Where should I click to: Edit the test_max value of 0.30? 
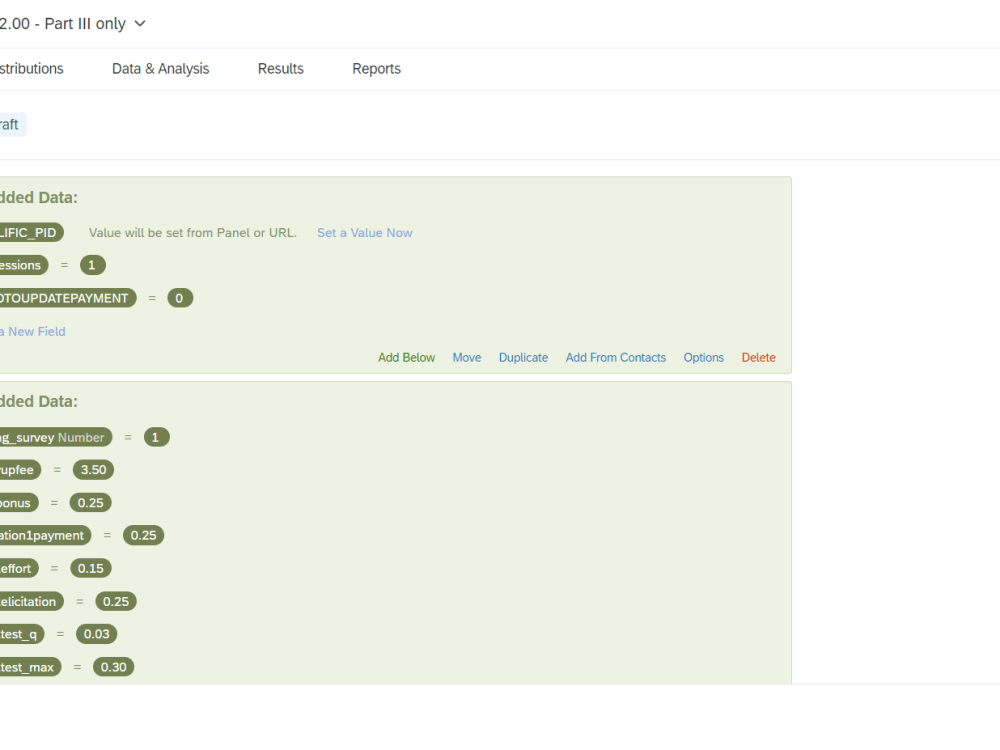click(x=113, y=666)
